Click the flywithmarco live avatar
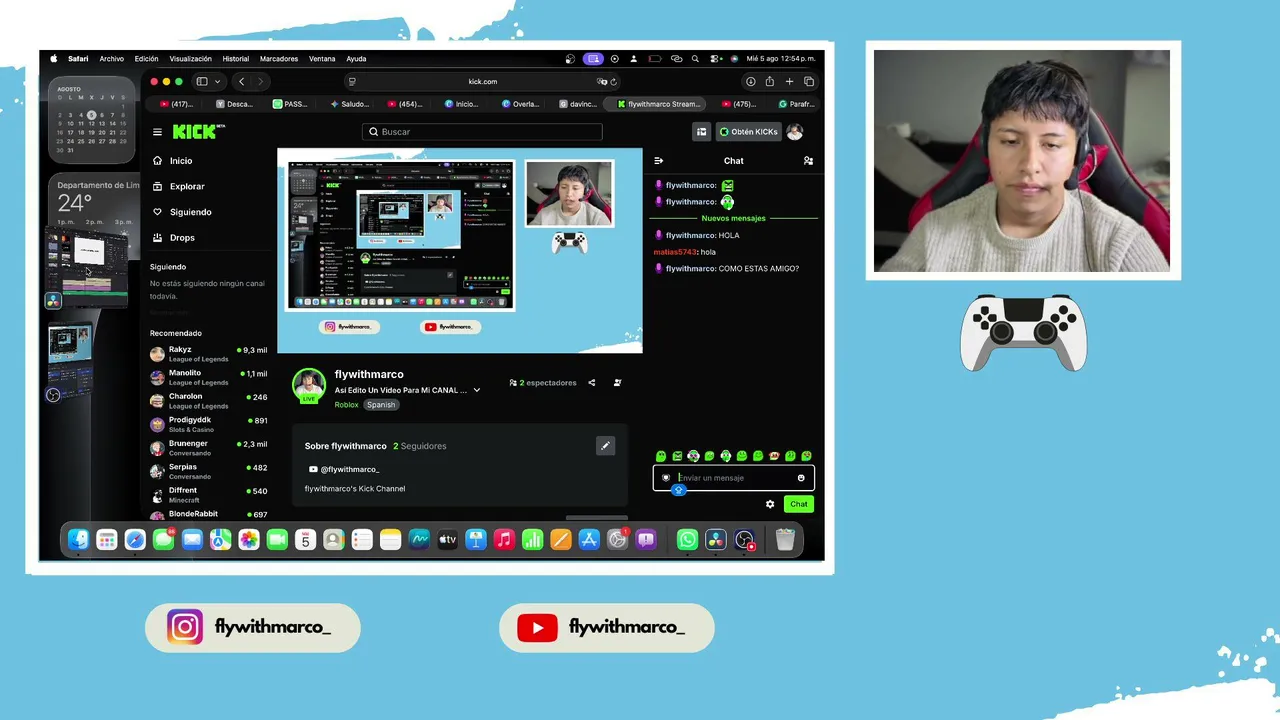Screen dimensions: 1280x720 pos(309,386)
